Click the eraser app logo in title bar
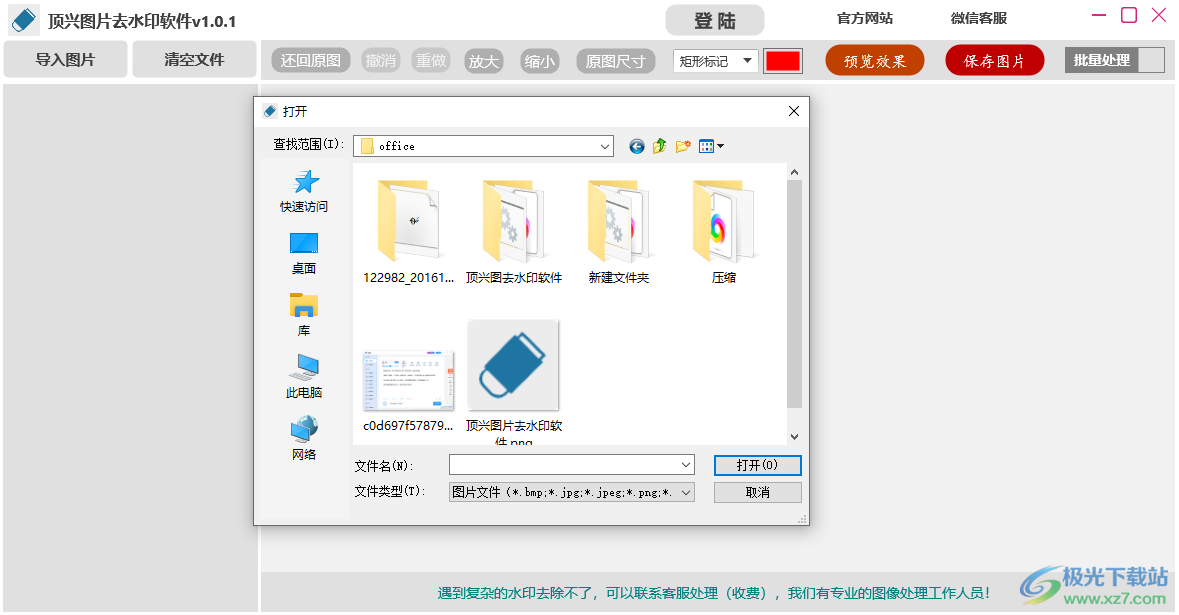The image size is (1179, 615). [23, 20]
